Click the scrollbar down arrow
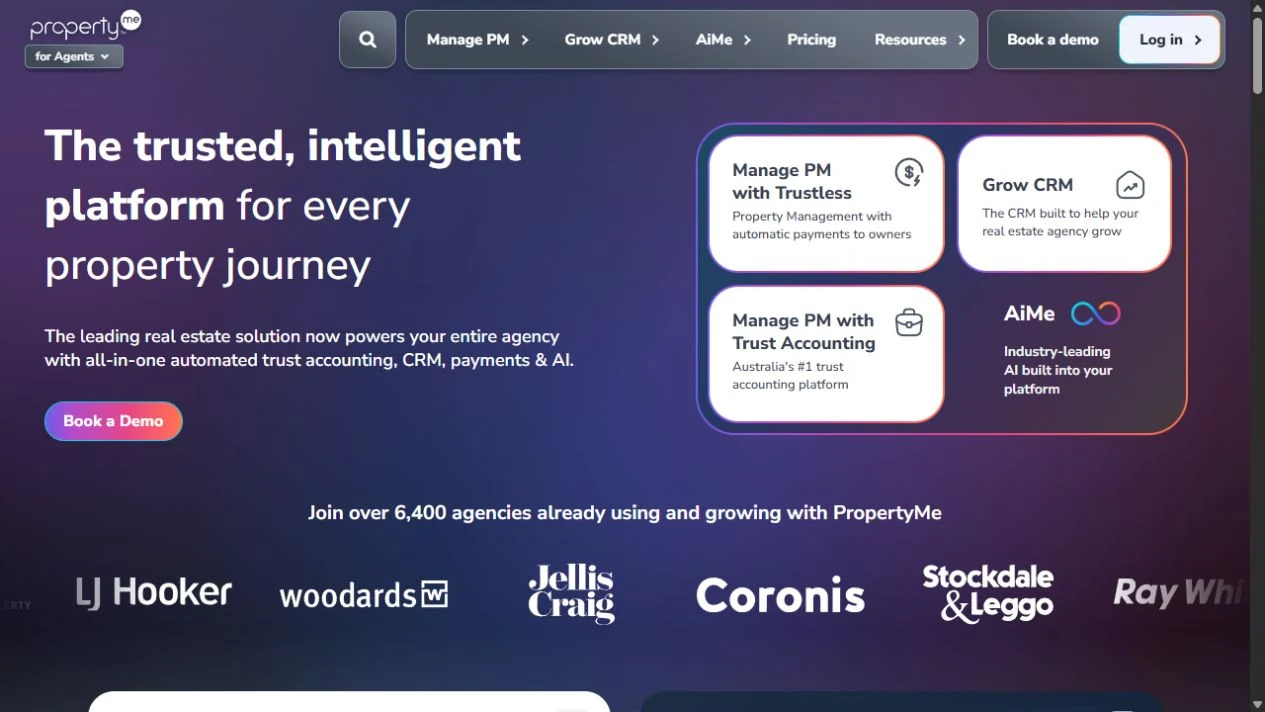The width and height of the screenshot is (1265, 712). click(x=1257, y=704)
